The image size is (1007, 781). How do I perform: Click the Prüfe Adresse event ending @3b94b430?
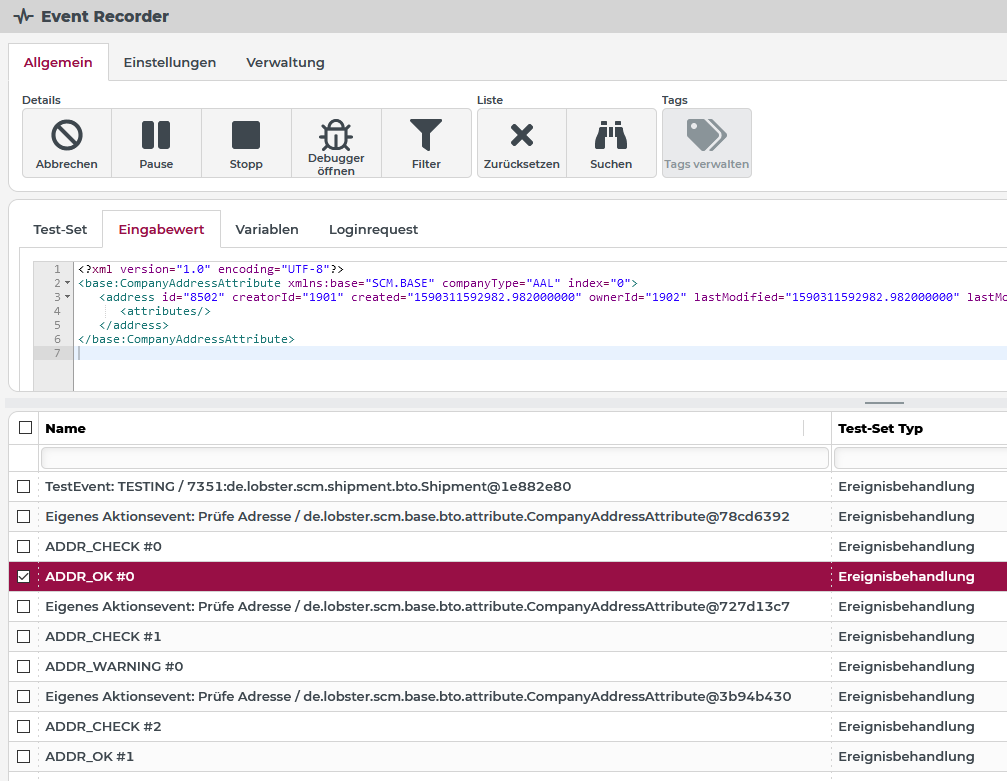tap(418, 696)
